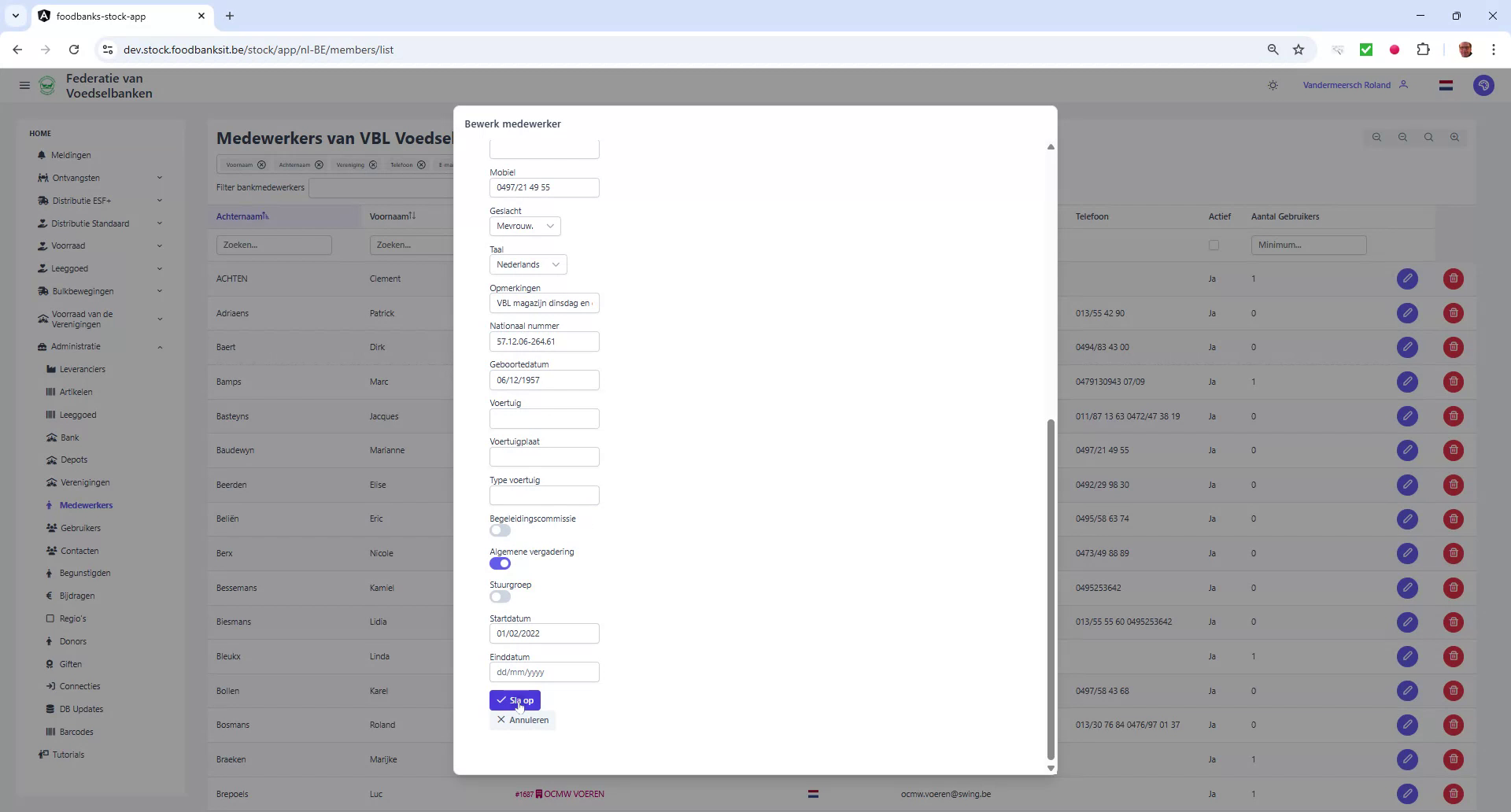Screen dimensions: 1511x812
Task: Click the OCMW VOEREN link for Brepoels Luc
Action: coord(574,794)
